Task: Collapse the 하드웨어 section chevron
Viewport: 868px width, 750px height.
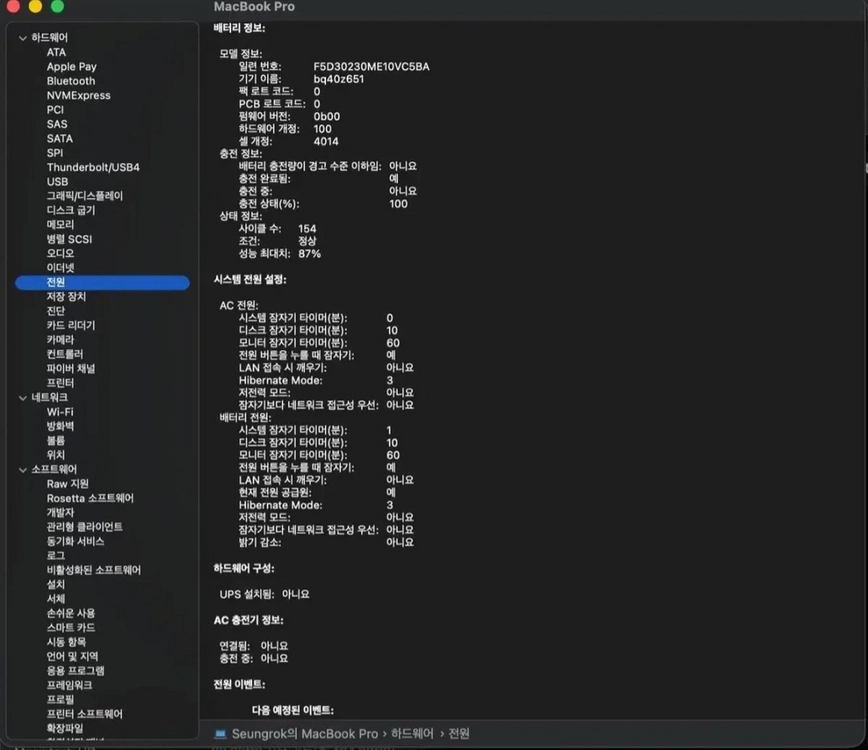Action: (x=23, y=38)
